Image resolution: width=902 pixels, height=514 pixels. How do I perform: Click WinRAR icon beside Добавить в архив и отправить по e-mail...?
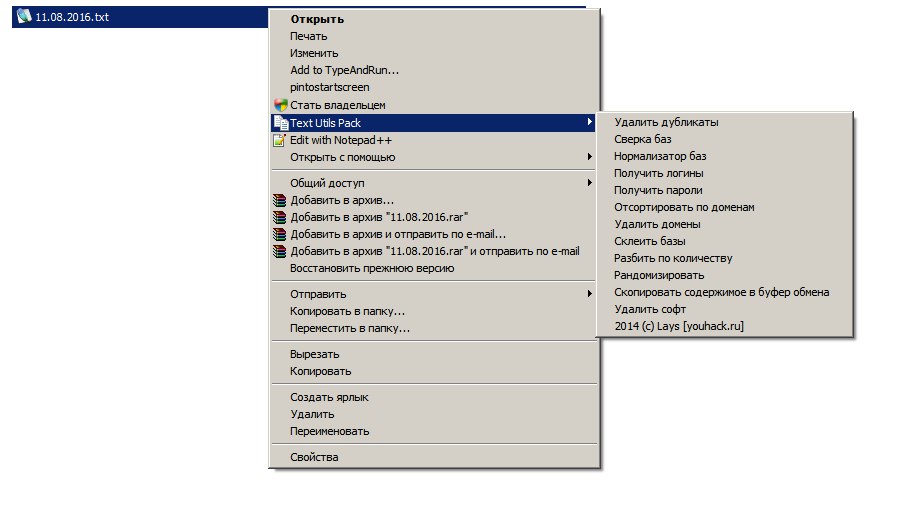[x=280, y=234]
